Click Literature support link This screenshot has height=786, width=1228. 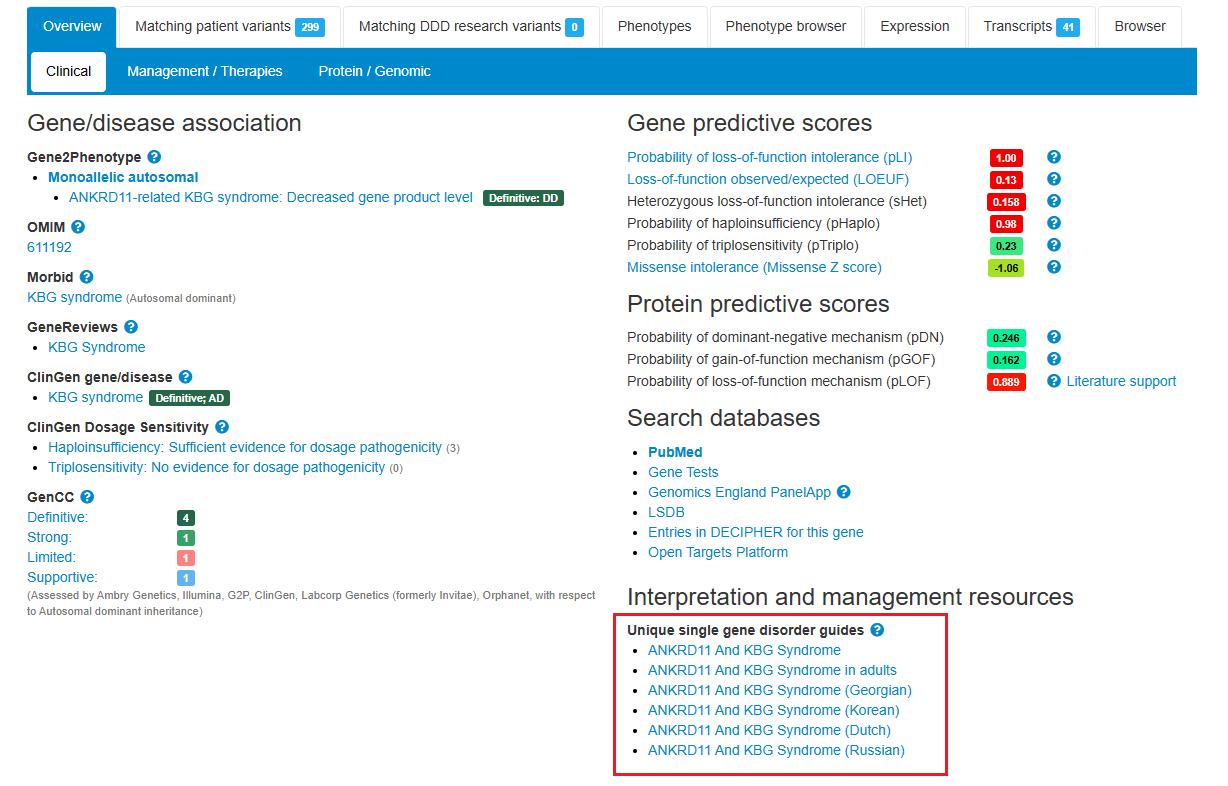coord(1121,381)
